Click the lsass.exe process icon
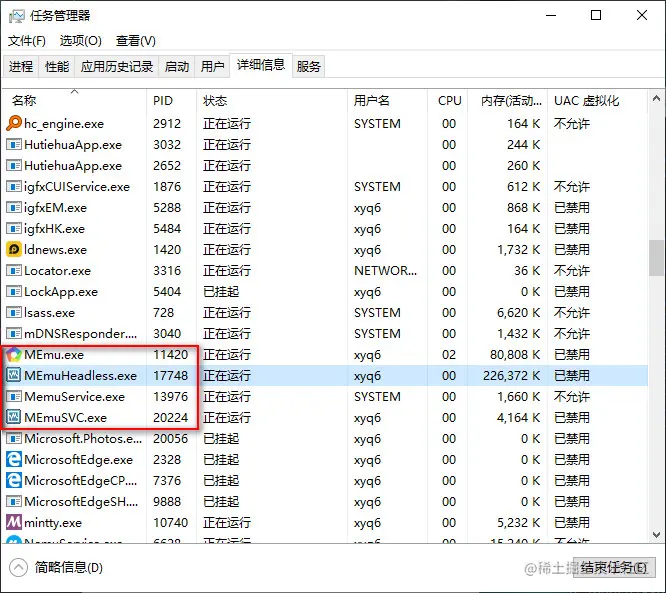 [14, 313]
